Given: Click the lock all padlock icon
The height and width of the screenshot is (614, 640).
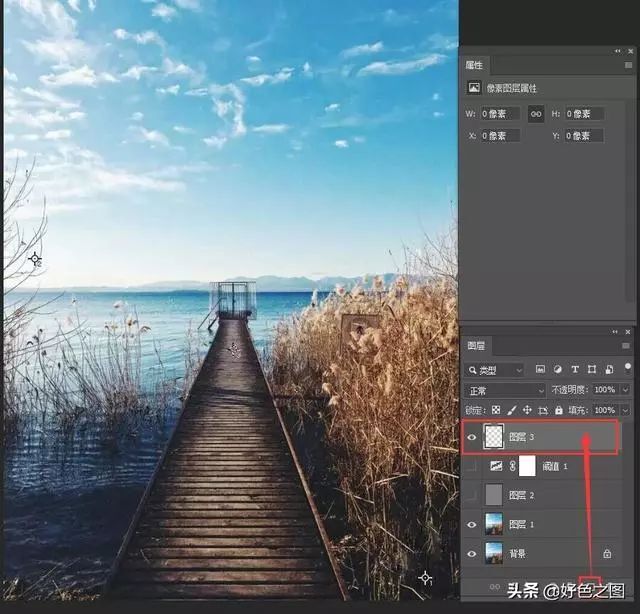Looking at the screenshot, I should 558,410.
